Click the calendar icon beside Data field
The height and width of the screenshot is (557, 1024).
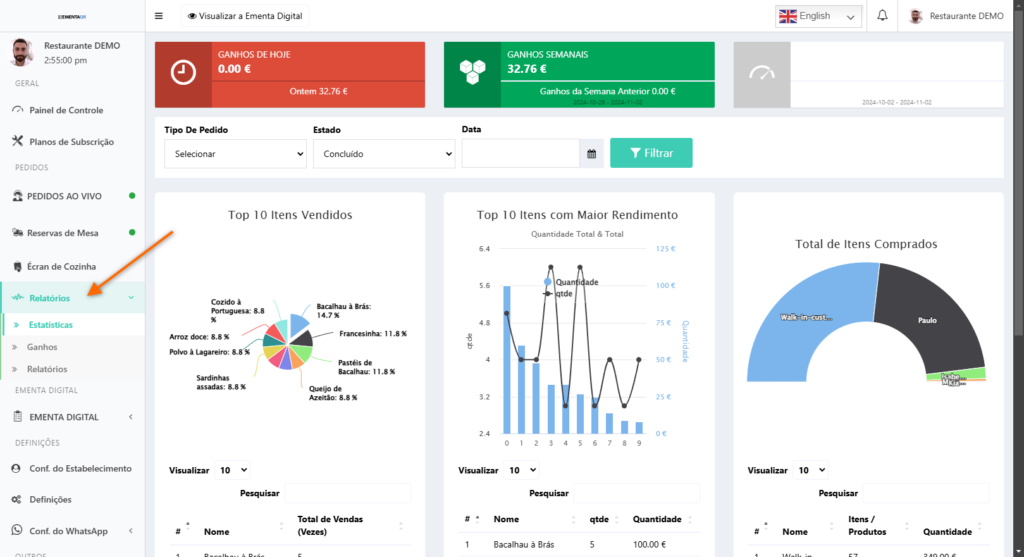[591, 154]
